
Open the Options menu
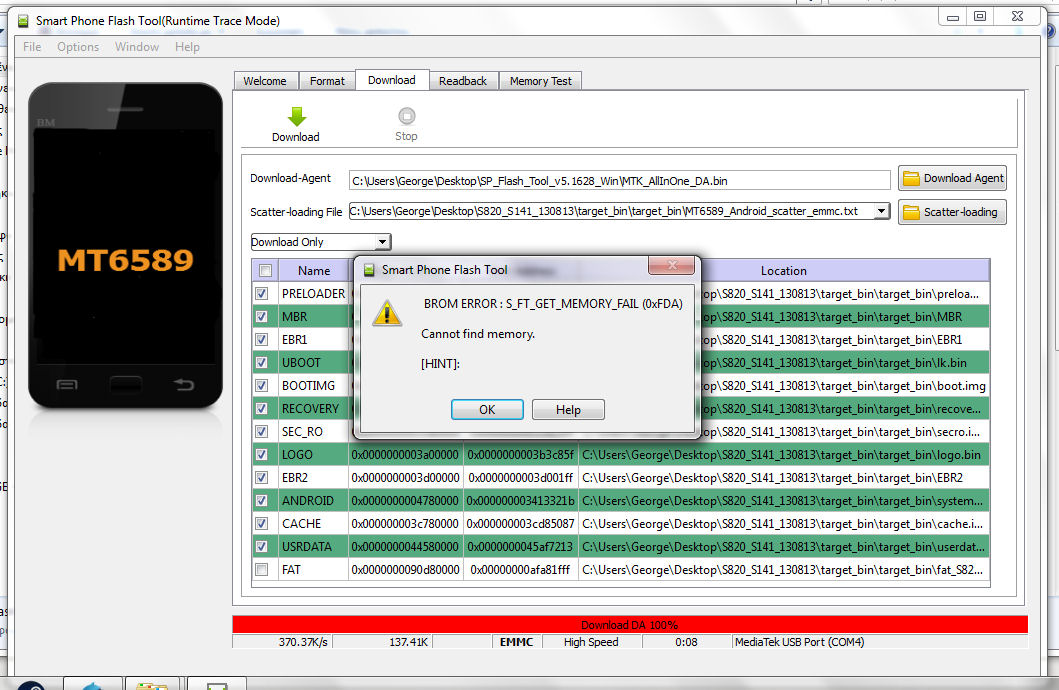(78, 47)
